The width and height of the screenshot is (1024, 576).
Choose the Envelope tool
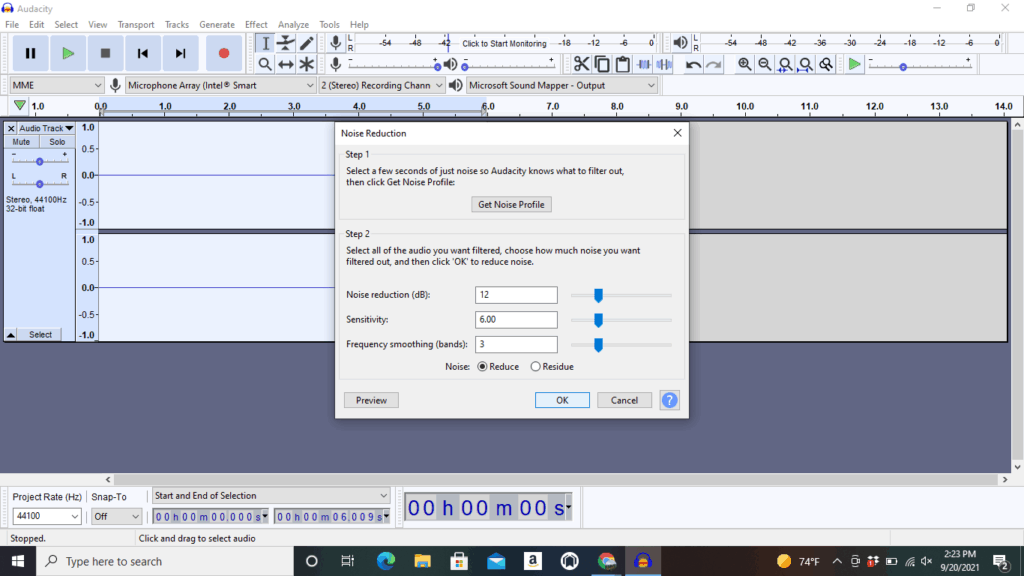pos(286,43)
